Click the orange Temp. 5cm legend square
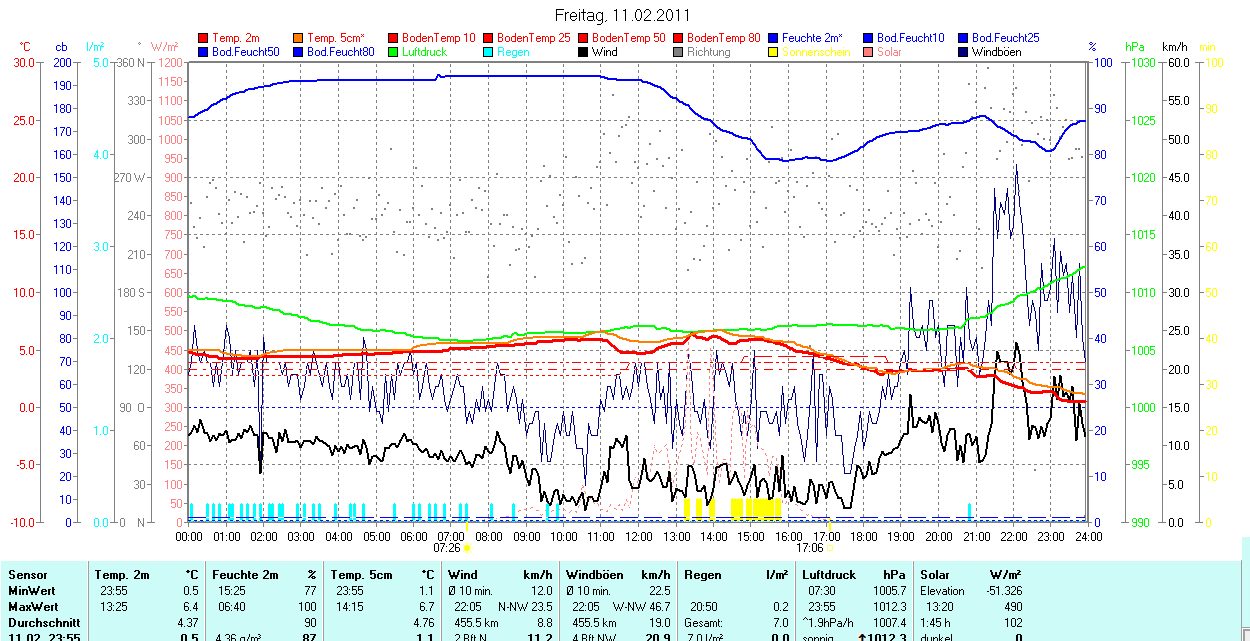Image resolution: width=1250 pixels, height=641 pixels. (299, 38)
